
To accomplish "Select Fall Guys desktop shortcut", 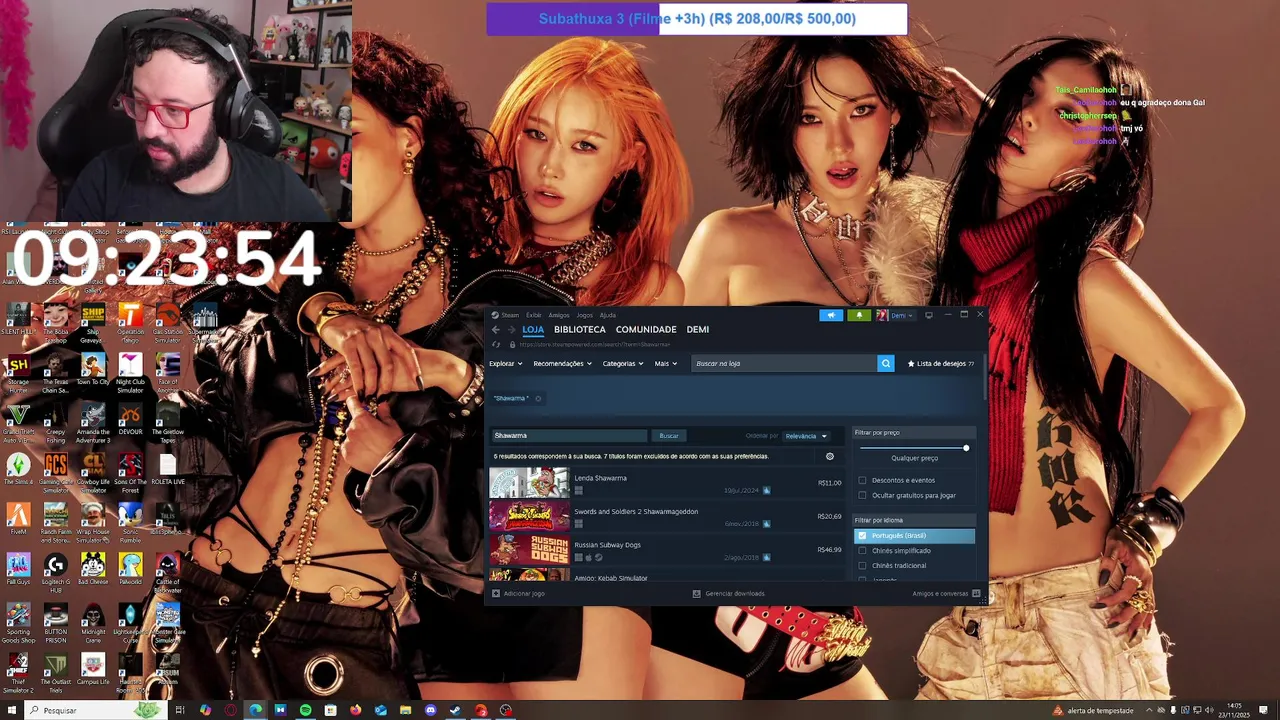I will click(18, 569).
